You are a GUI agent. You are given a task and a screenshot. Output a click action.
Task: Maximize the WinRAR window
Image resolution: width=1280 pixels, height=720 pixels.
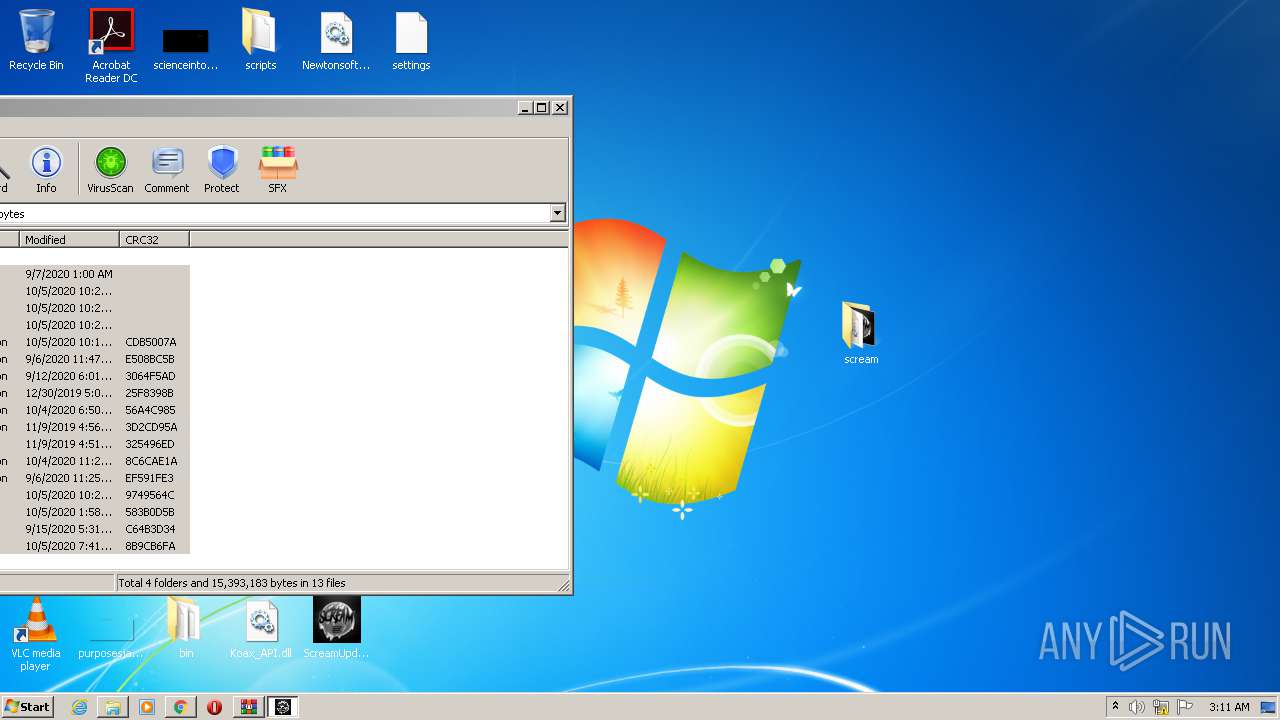[542, 107]
